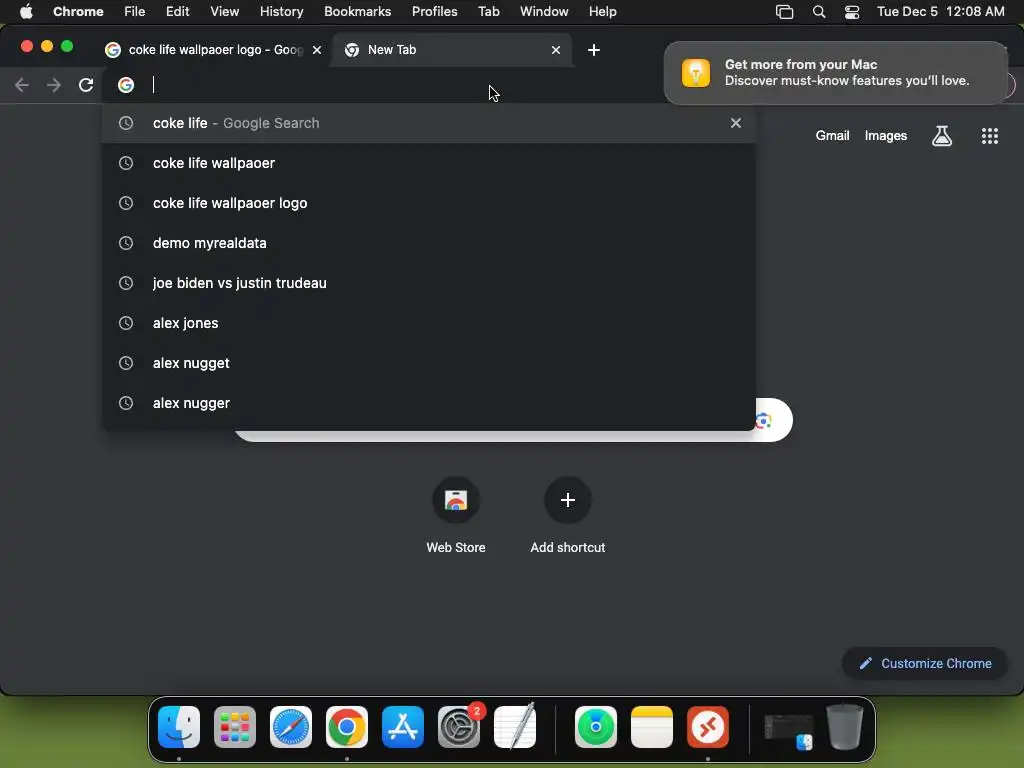This screenshot has width=1024, height=768.
Task: Click the screen mirroring icon in the menu bar
Action: [x=784, y=12]
